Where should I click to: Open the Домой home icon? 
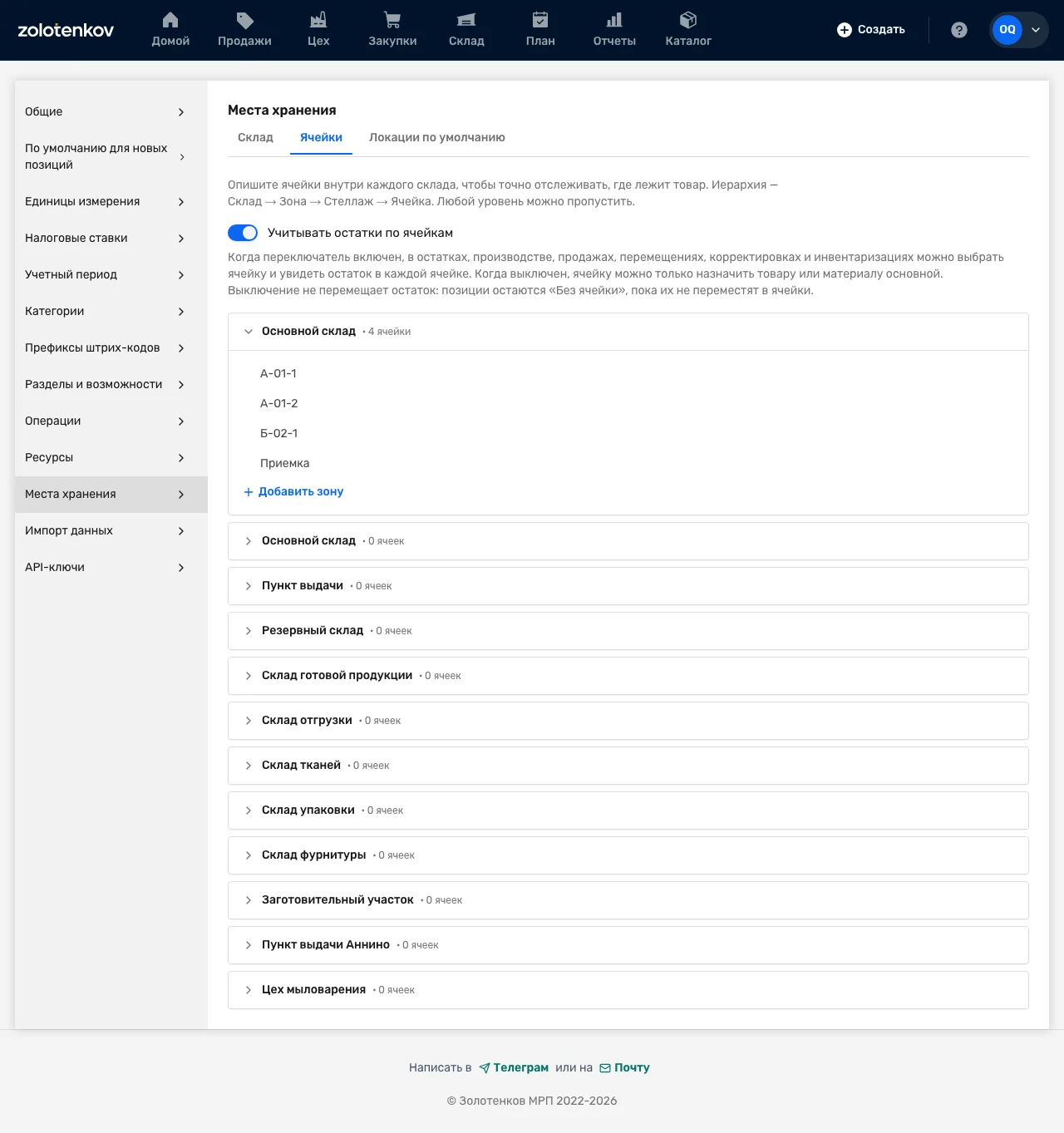coord(170,20)
